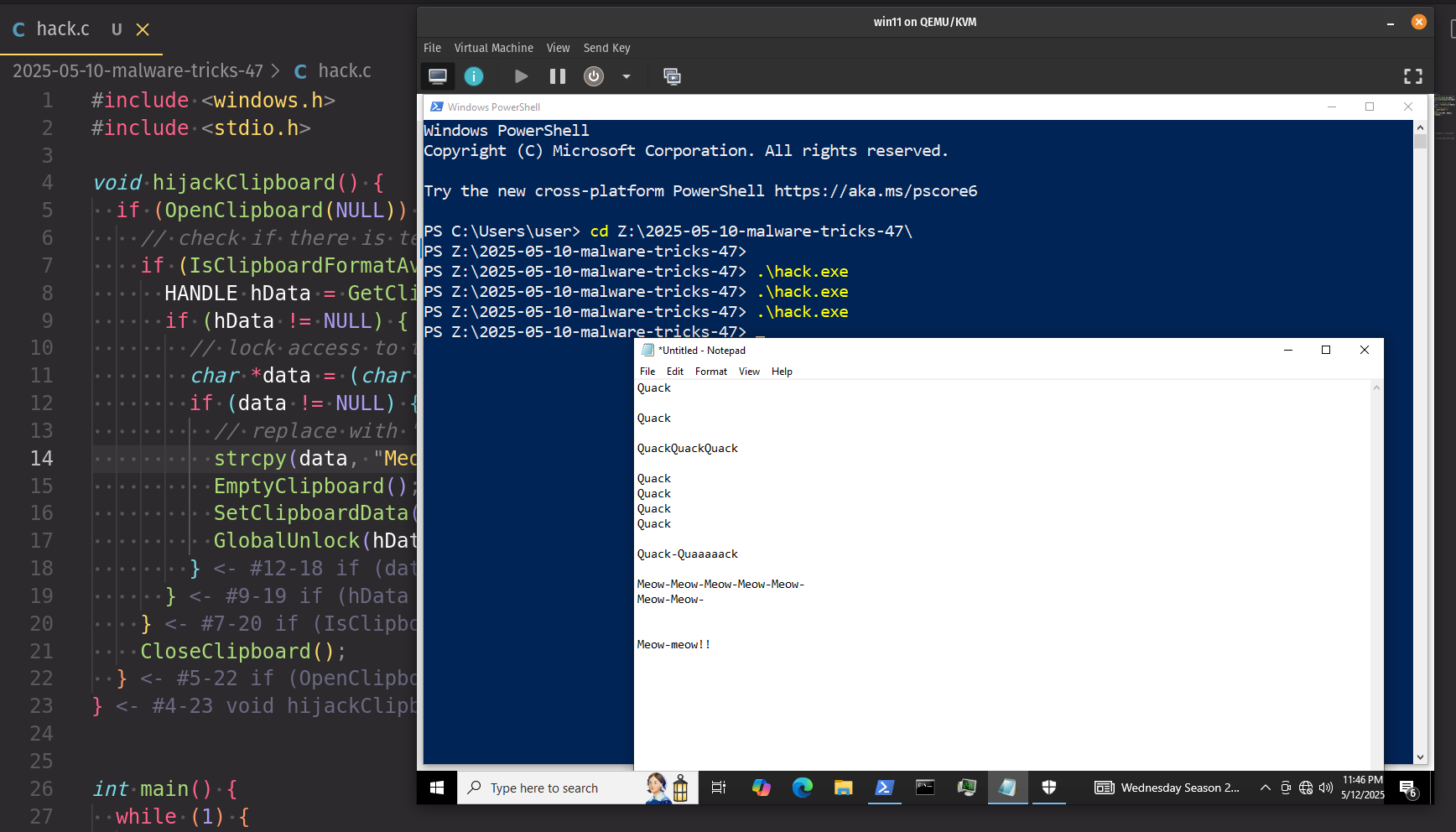Image resolution: width=1456 pixels, height=832 pixels.
Task: Open the File menu of QEMU/KVM window
Action: 432,48
